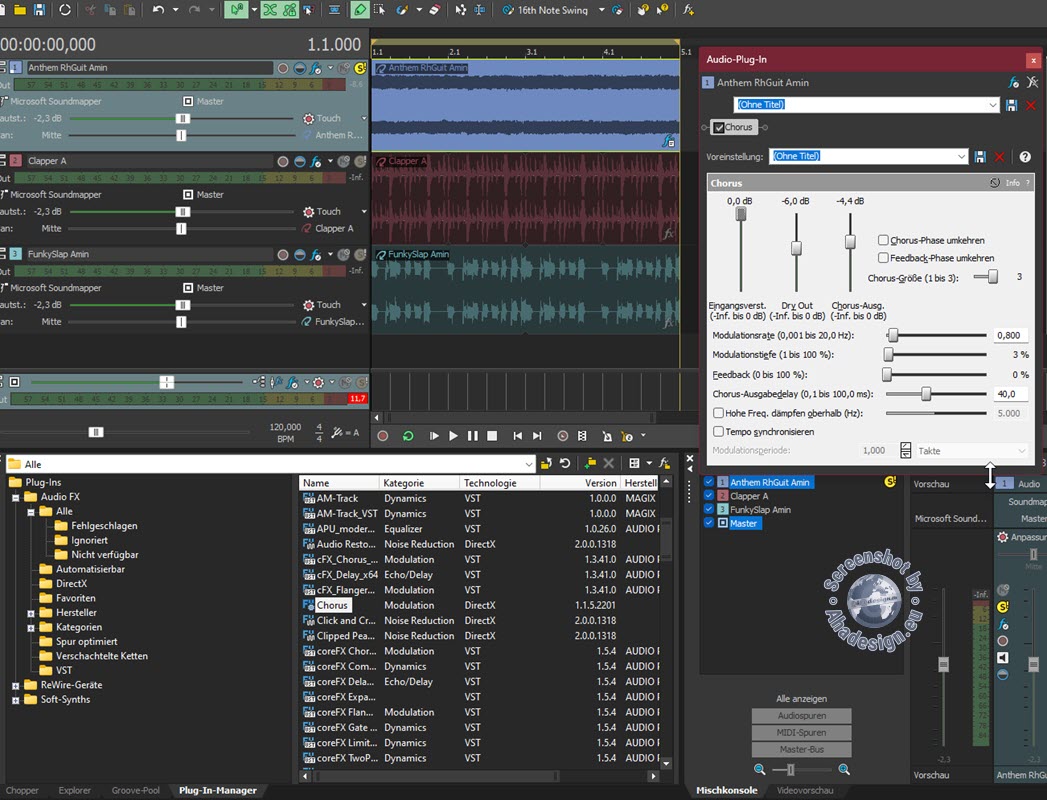This screenshot has width=1047, height=800.
Task: Expand the Soft-Synths tree node
Action: point(15,700)
